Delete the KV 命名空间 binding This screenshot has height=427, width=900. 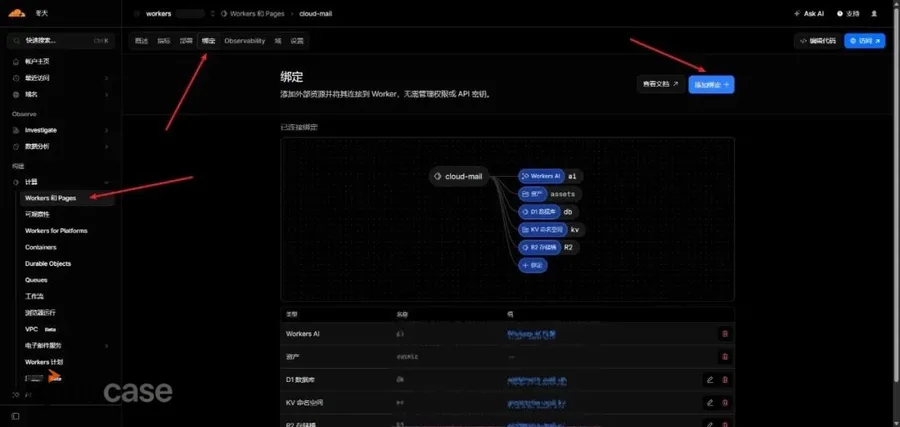click(x=725, y=403)
